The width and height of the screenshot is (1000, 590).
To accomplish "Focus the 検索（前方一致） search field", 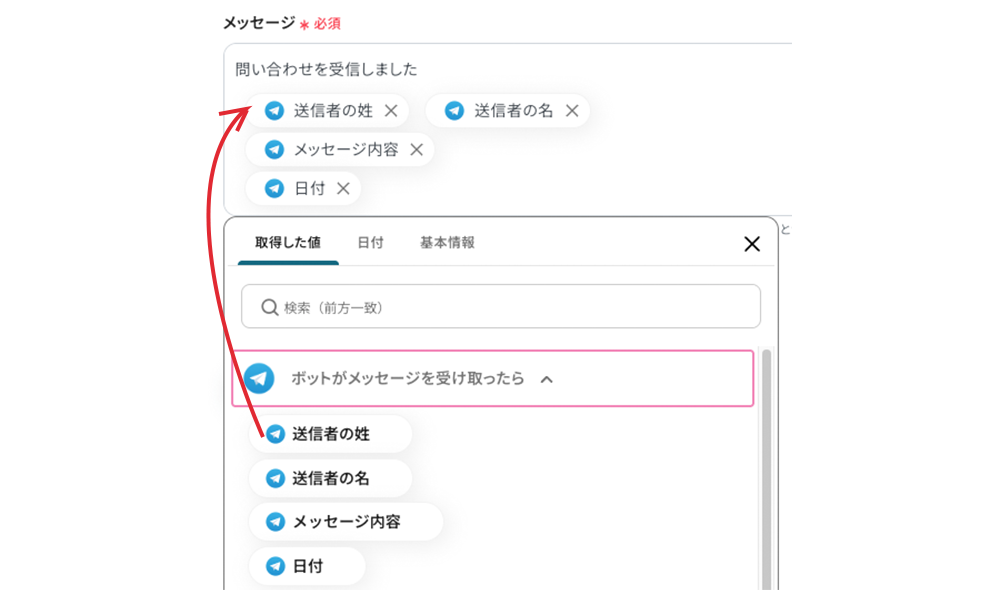I will click(510, 307).
